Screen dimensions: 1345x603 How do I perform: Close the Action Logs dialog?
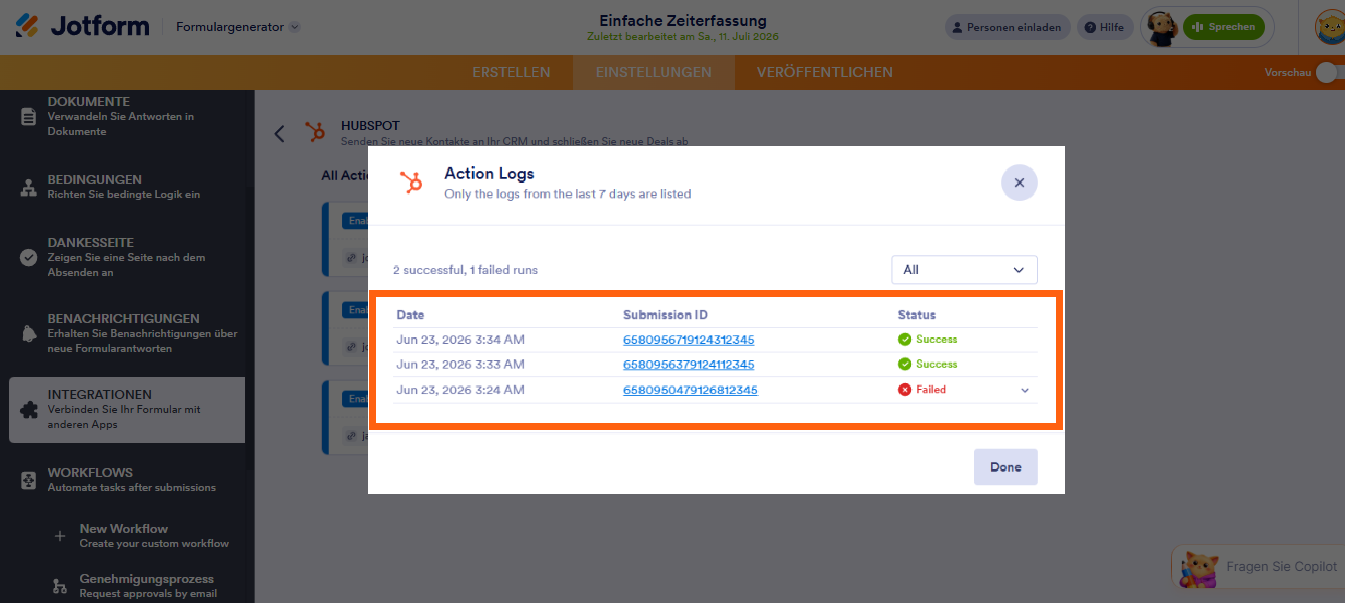[1019, 183]
